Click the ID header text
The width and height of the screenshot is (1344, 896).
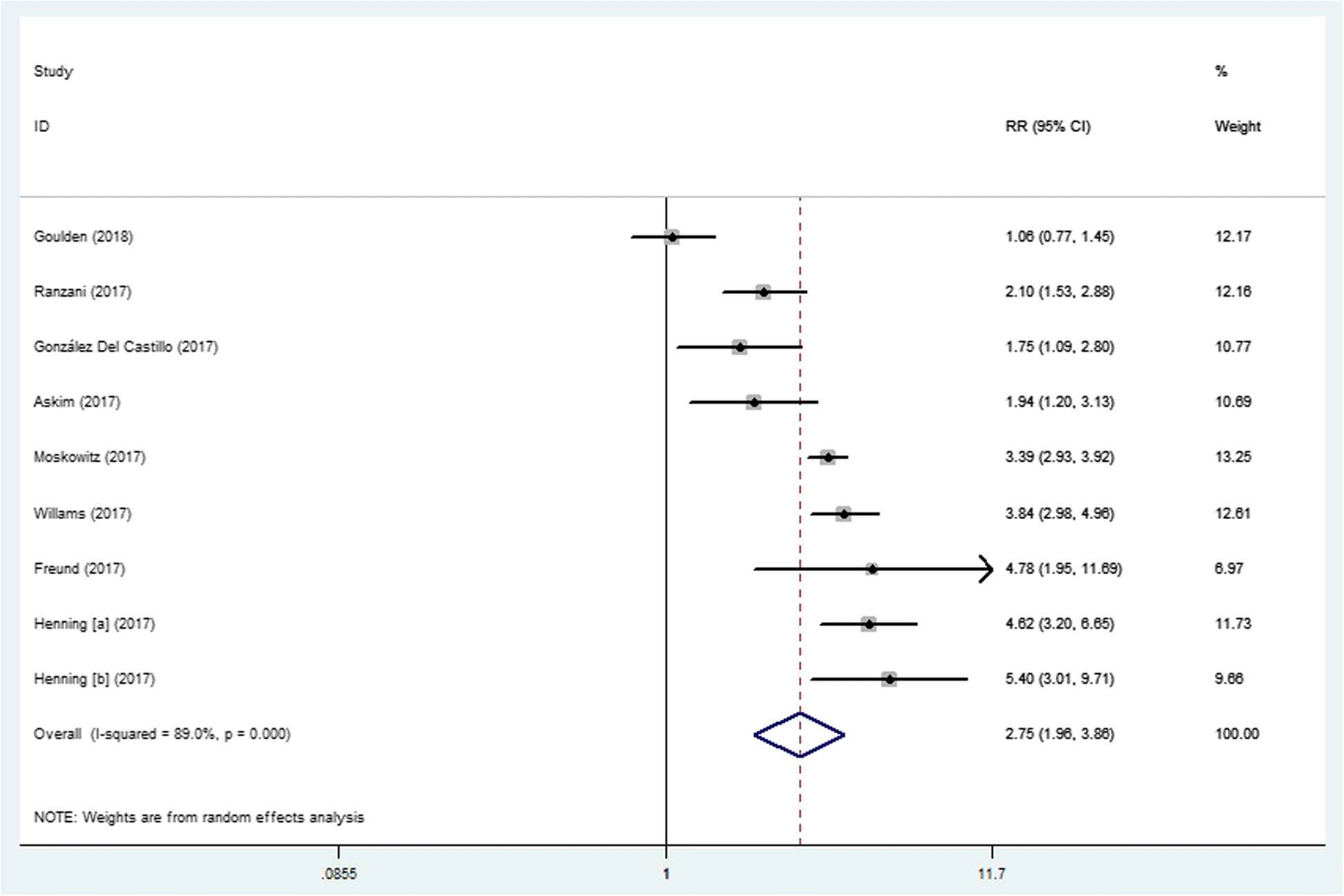pyautogui.click(x=41, y=127)
